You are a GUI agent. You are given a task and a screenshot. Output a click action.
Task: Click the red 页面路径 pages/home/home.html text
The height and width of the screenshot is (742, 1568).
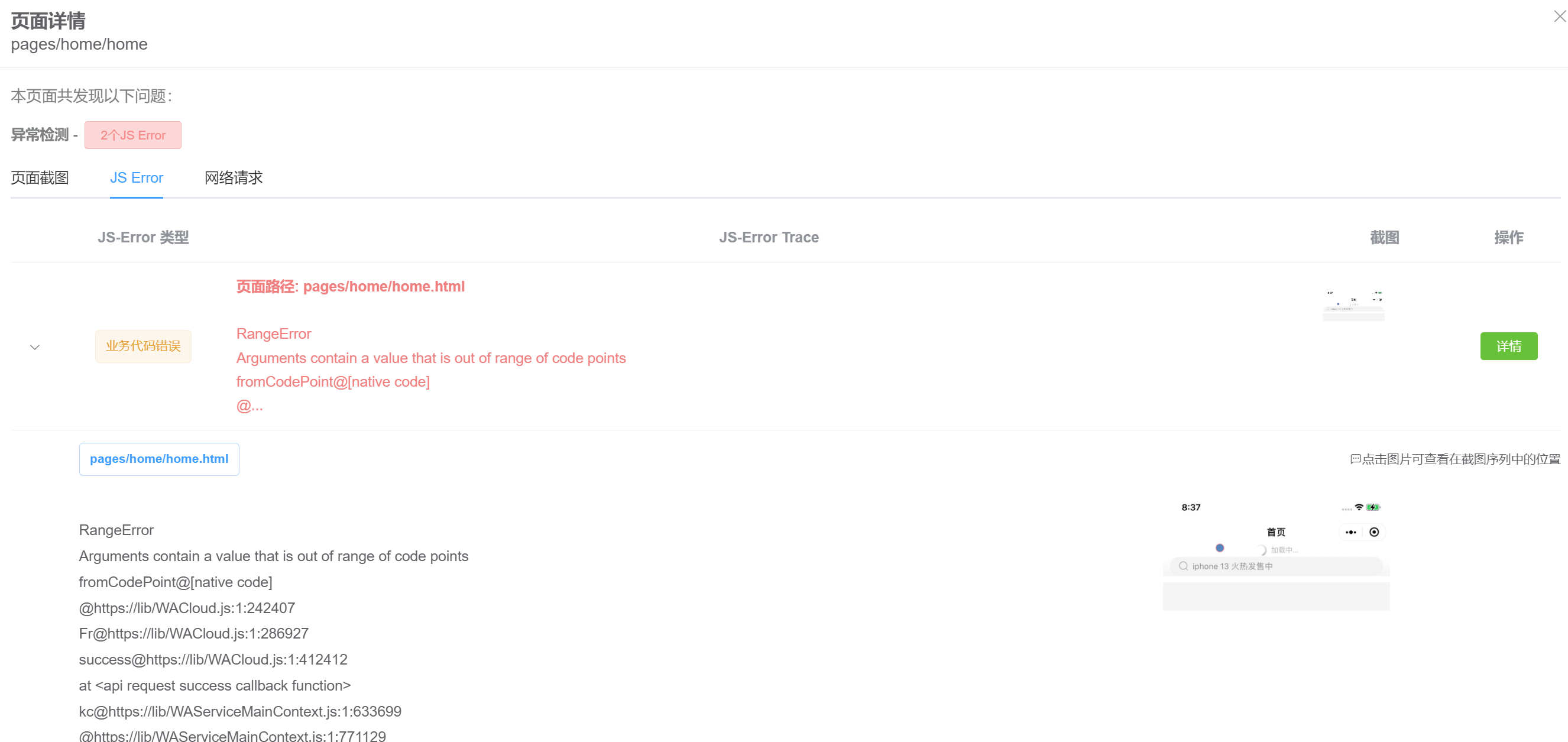click(350, 287)
